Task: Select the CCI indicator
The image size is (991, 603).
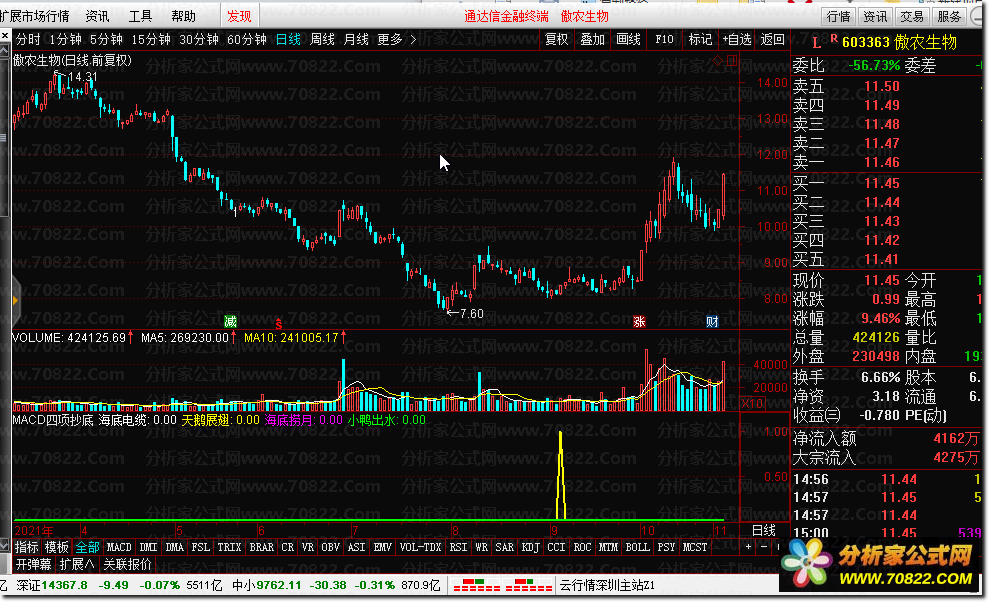Action: click(556, 547)
